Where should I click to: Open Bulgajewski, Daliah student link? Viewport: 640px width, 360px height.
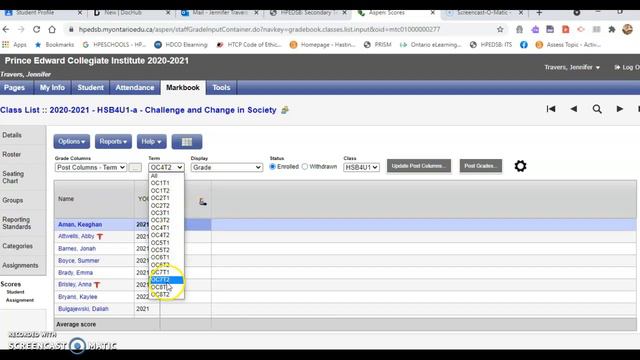tap(83, 309)
